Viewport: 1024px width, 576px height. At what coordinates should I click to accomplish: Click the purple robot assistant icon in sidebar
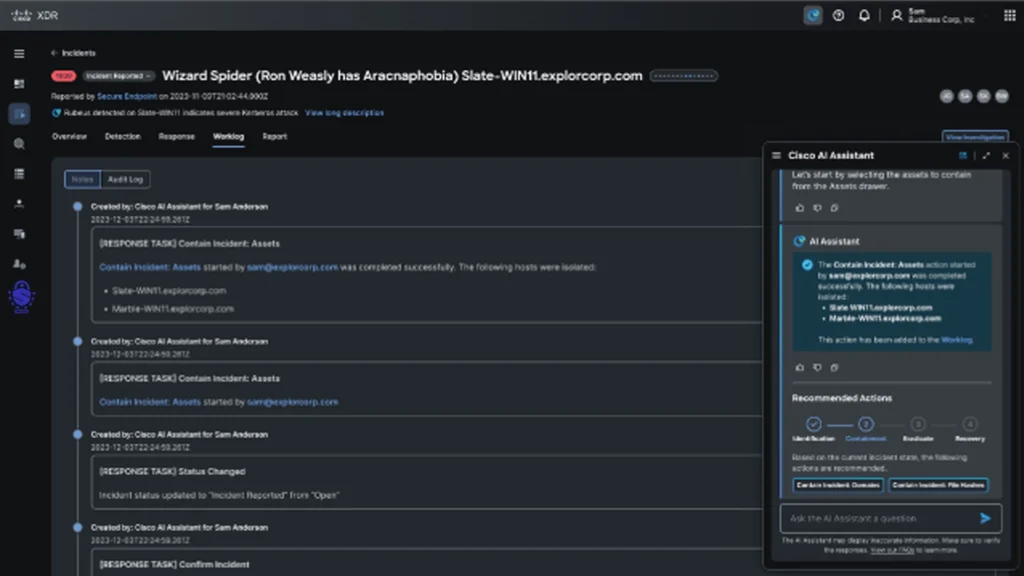click(22, 297)
